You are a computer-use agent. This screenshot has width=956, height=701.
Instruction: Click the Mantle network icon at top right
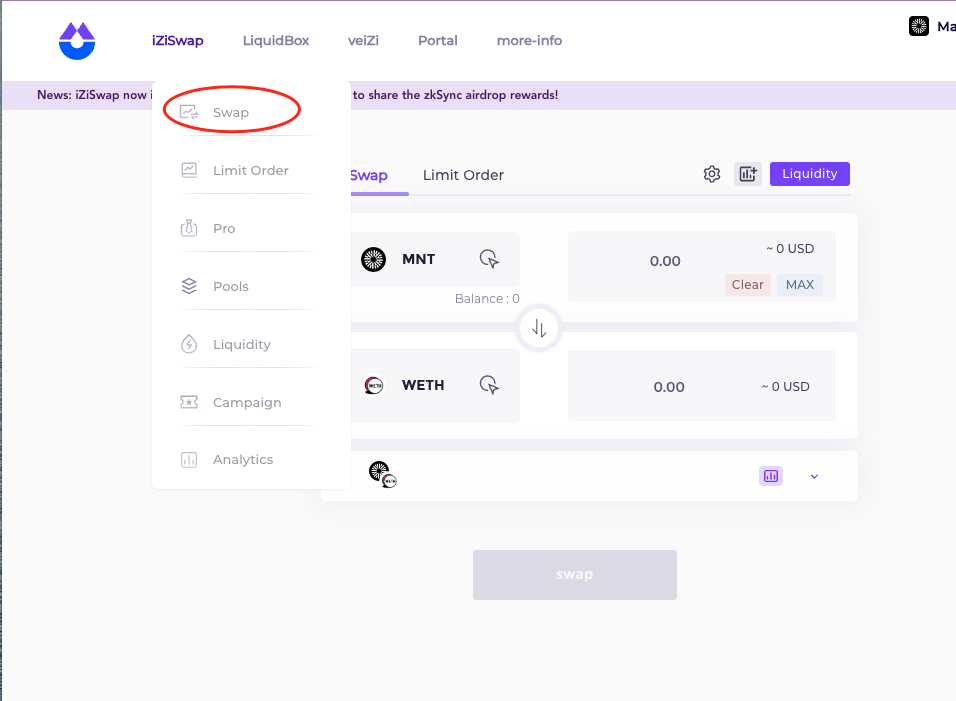[919, 26]
